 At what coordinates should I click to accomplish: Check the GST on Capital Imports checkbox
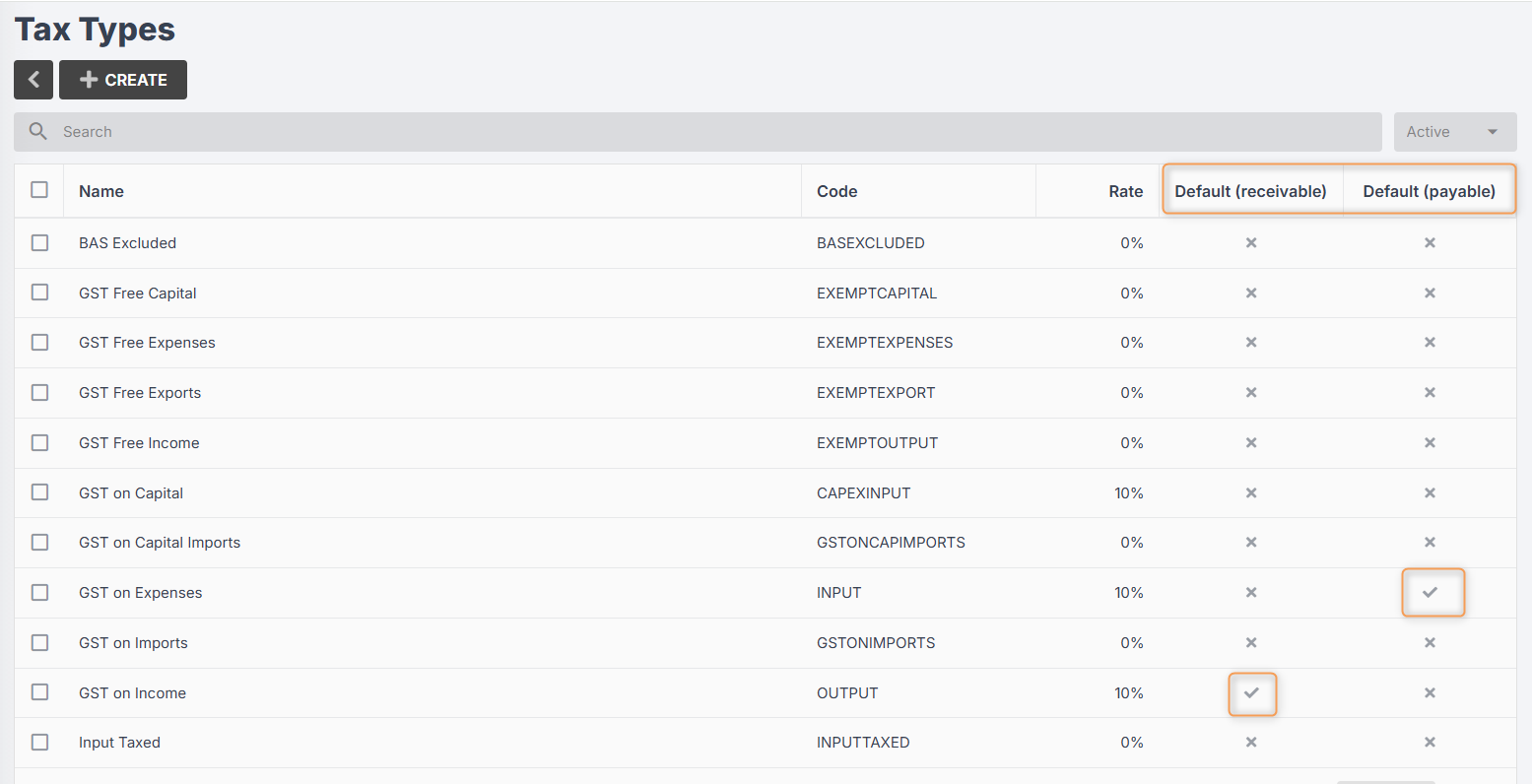[39, 543]
